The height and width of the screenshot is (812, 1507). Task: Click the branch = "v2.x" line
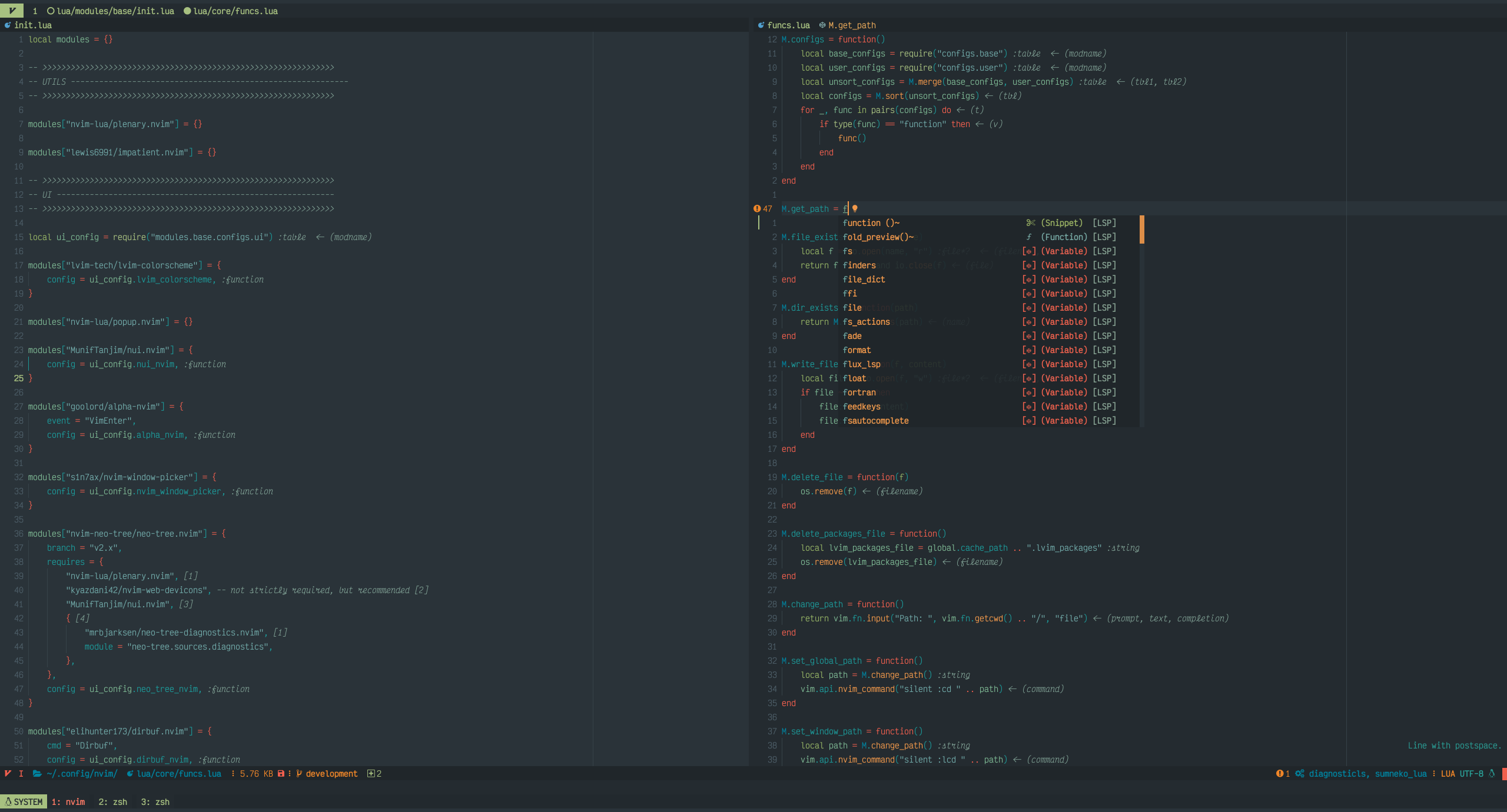(84, 548)
